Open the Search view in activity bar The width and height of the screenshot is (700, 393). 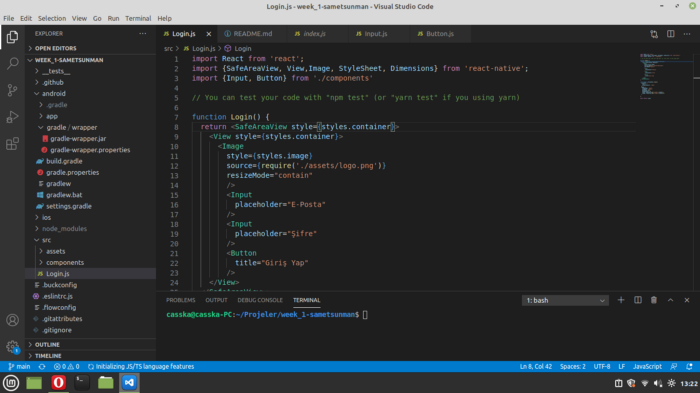[12, 63]
